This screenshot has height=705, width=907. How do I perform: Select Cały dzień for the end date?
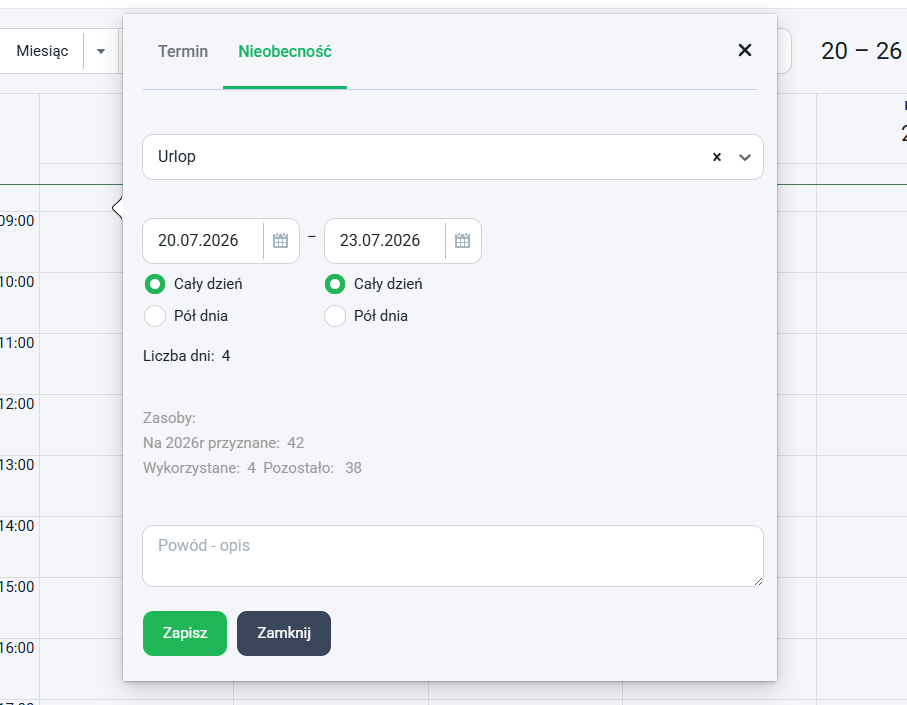(x=335, y=284)
